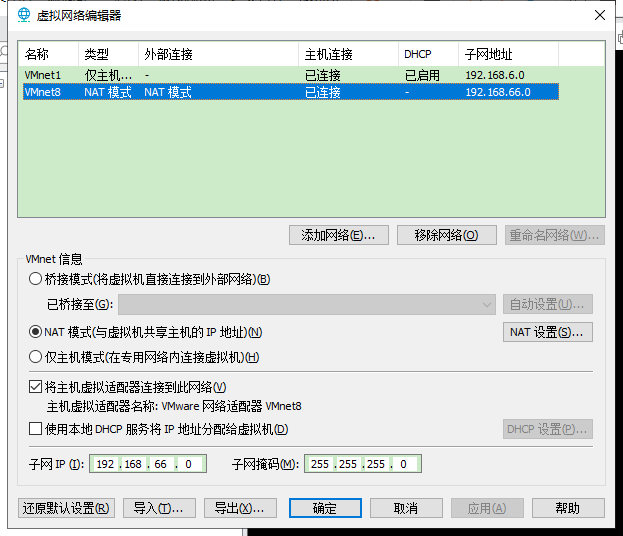623x536 pixels.
Task: Click 已启用 DHCP cell of VMnet1
Action: (x=422, y=75)
